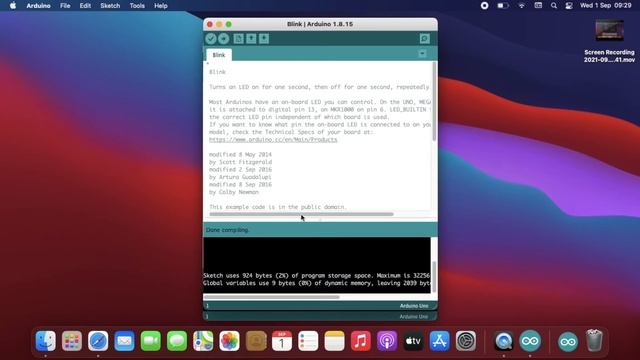Open a sketch using the Open toolbar icon
The height and width of the screenshot is (360, 640).
click(251, 38)
